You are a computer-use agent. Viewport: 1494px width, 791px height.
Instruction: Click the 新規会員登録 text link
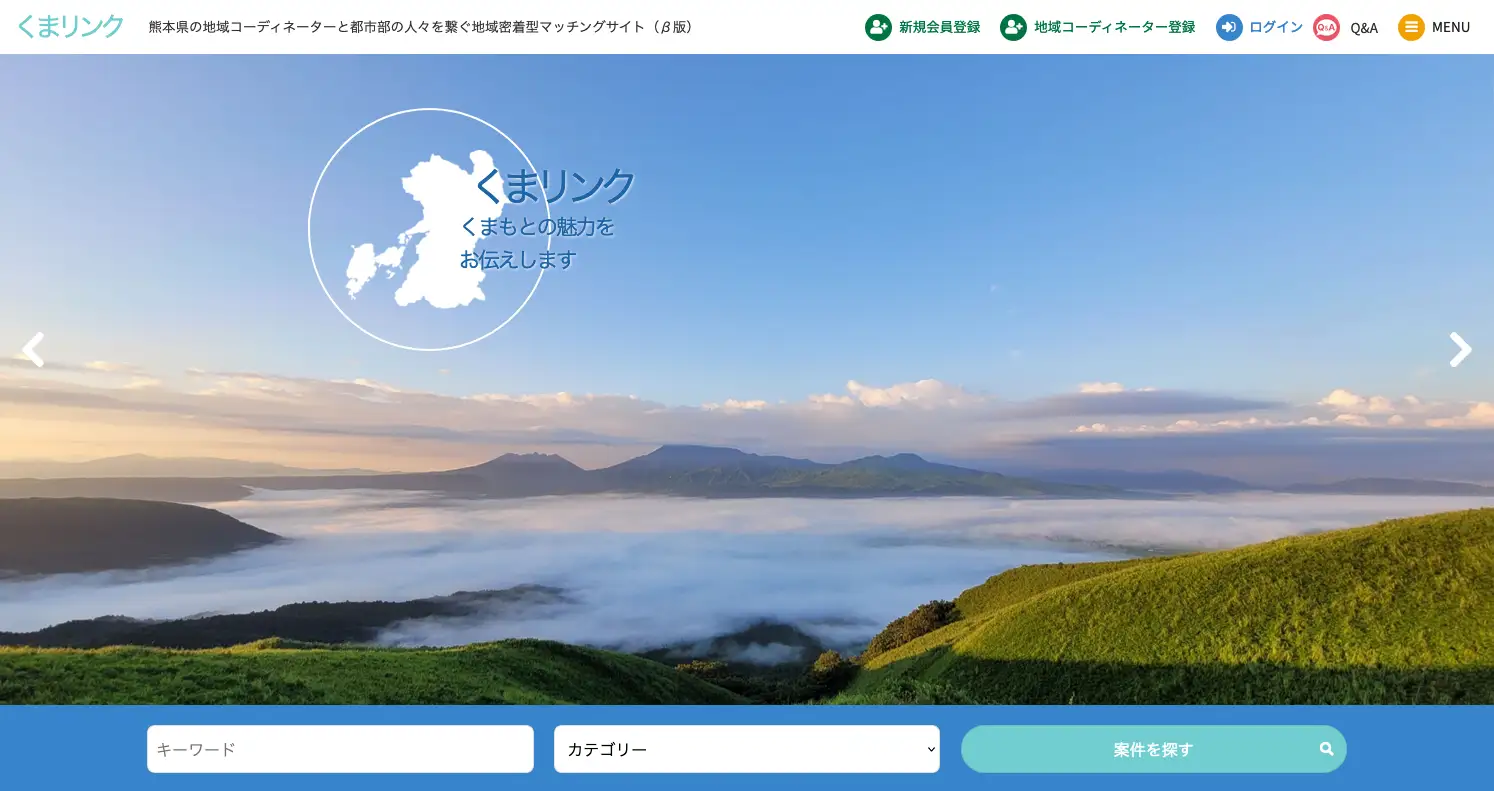pyautogui.click(x=939, y=27)
